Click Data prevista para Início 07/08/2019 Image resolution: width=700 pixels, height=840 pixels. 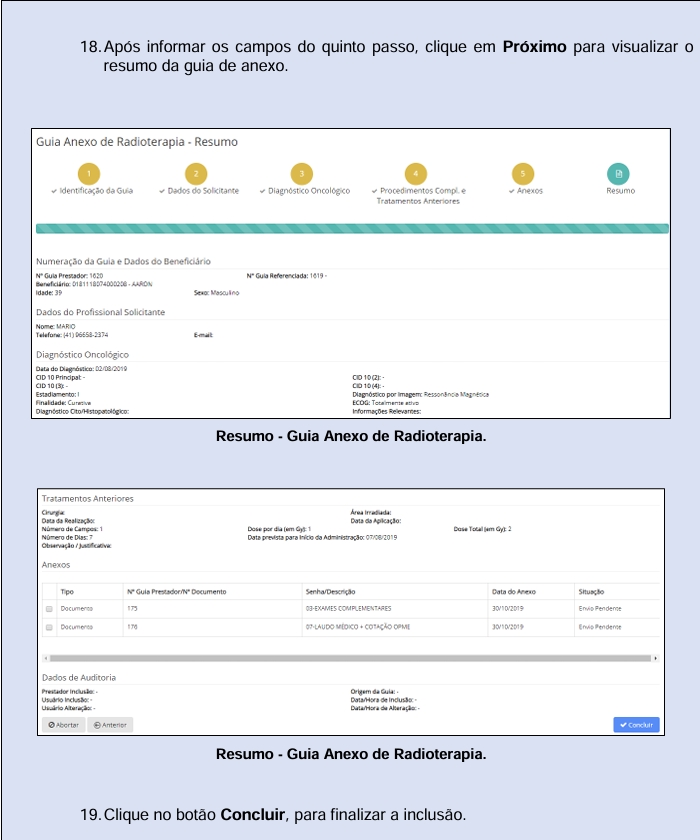pyautogui.click(x=322, y=537)
